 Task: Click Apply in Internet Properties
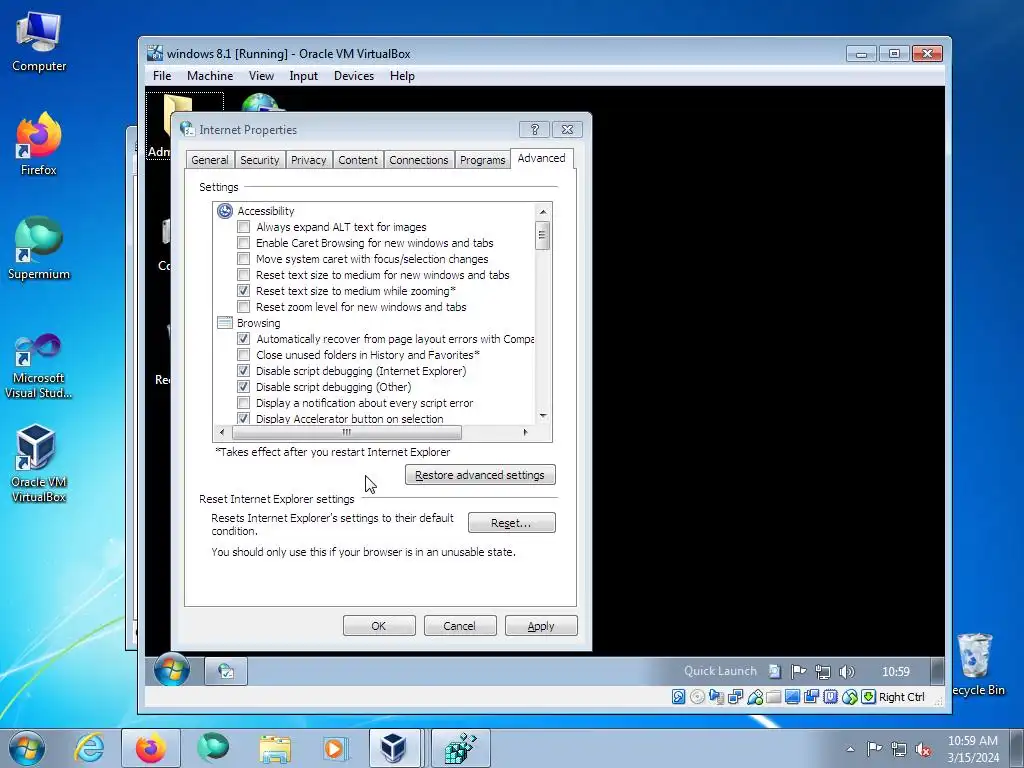point(541,626)
